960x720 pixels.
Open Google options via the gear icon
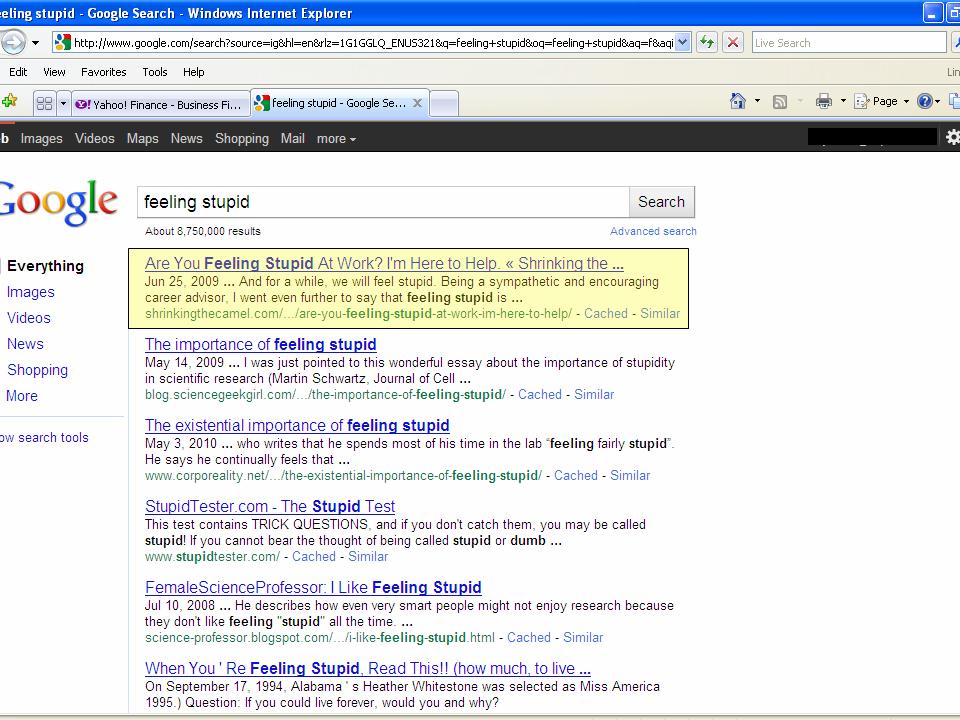point(953,137)
